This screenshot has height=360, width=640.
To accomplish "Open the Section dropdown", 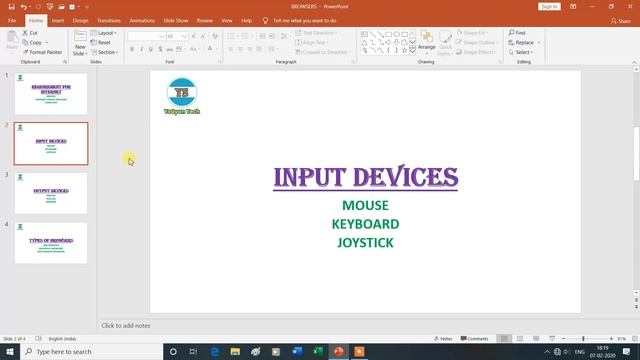I will [x=104, y=52].
